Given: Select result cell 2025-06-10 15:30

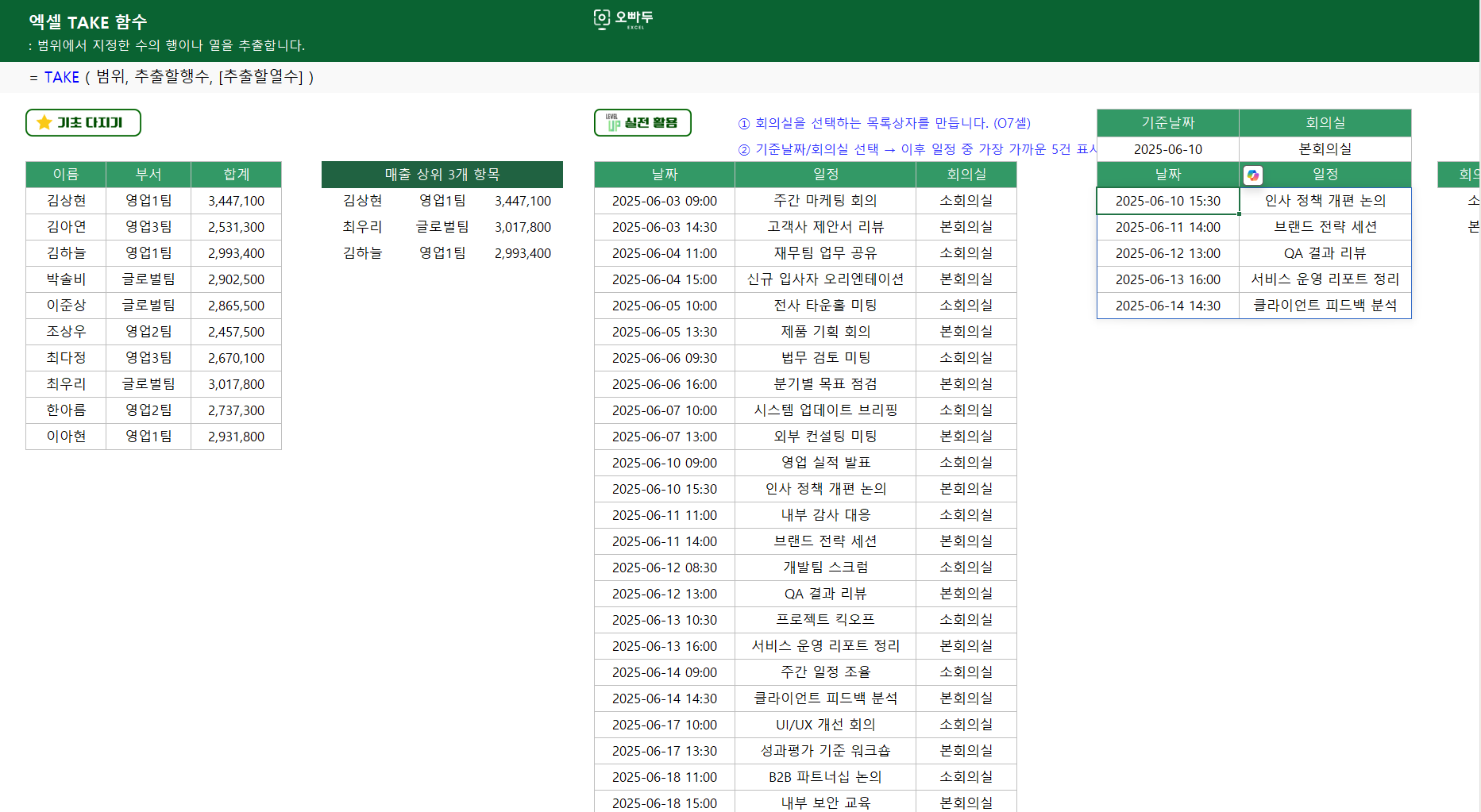Looking at the screenshot, I should coord(1167,201).
